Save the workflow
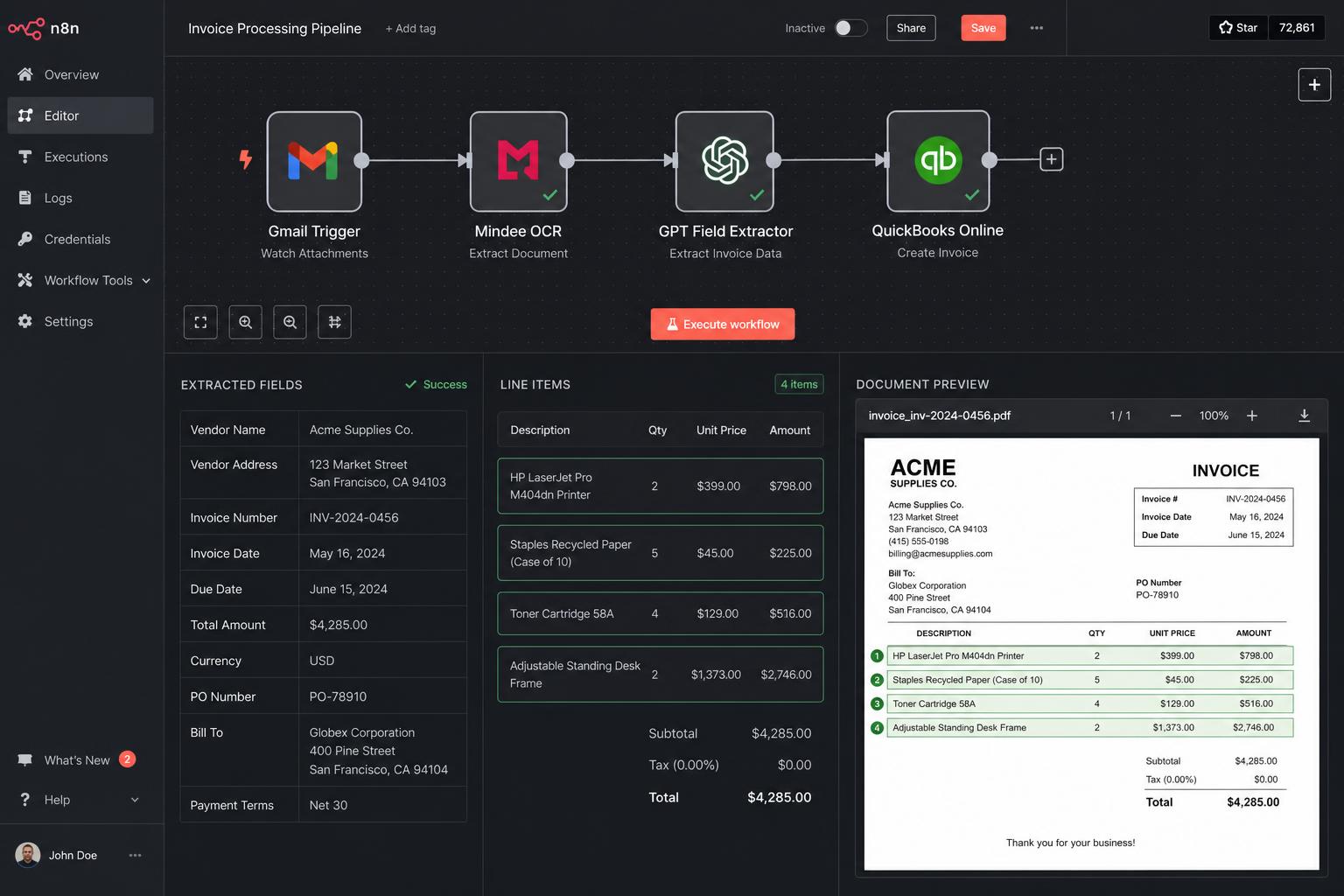 tap(983, 28)
